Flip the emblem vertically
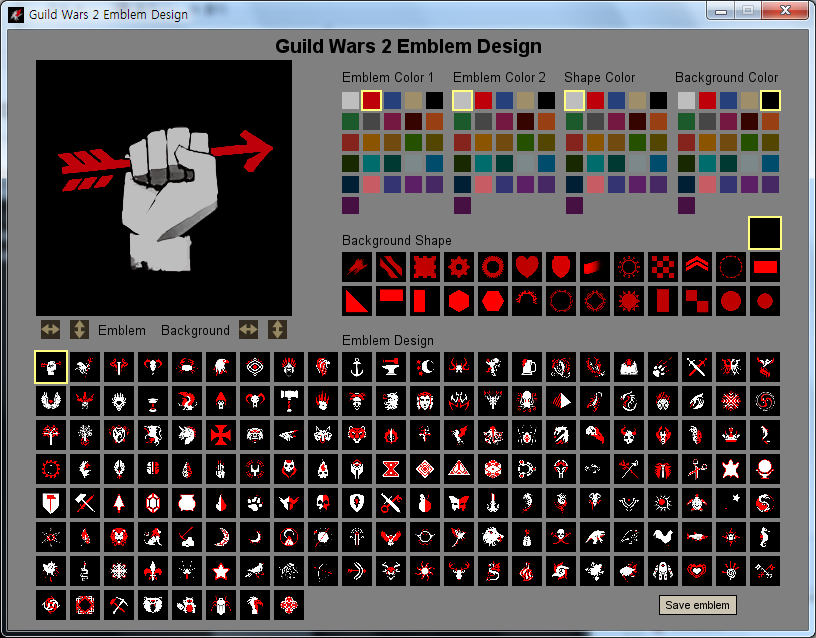This screenshot has width=816, height=638. [x=79, y=329]
